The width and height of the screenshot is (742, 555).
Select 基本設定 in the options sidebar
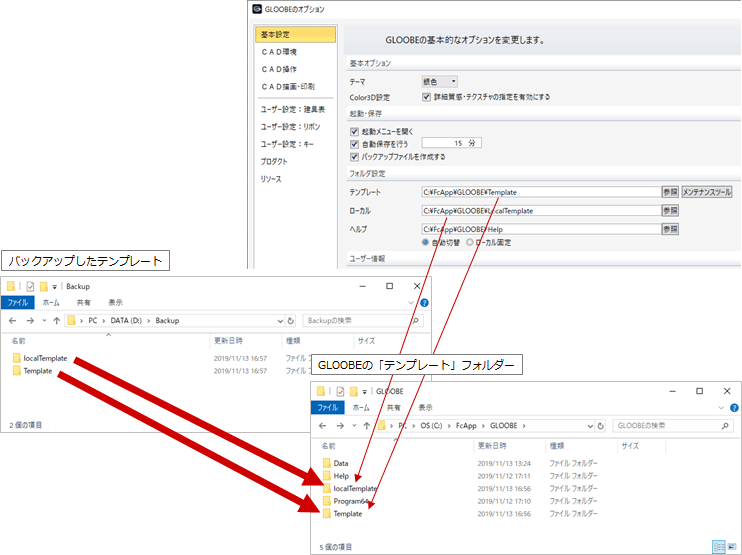pyautogui.click(x=295, y=35)
